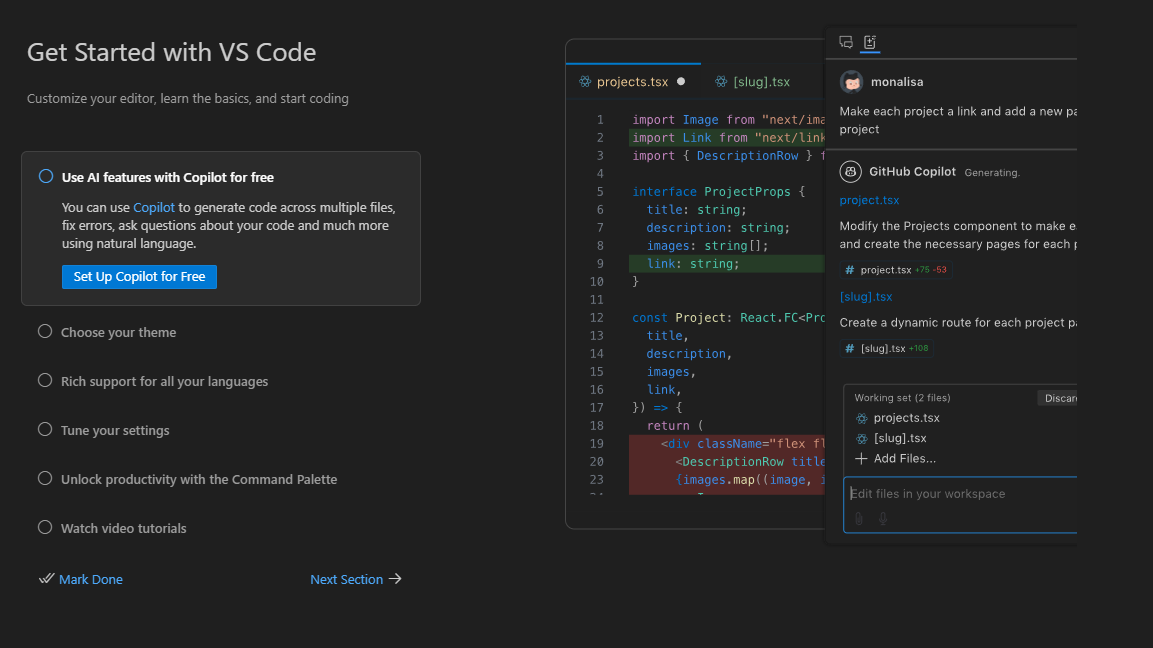Click the Next Section arrow icon
The image size is (1153, 648).
coord(396,579)
